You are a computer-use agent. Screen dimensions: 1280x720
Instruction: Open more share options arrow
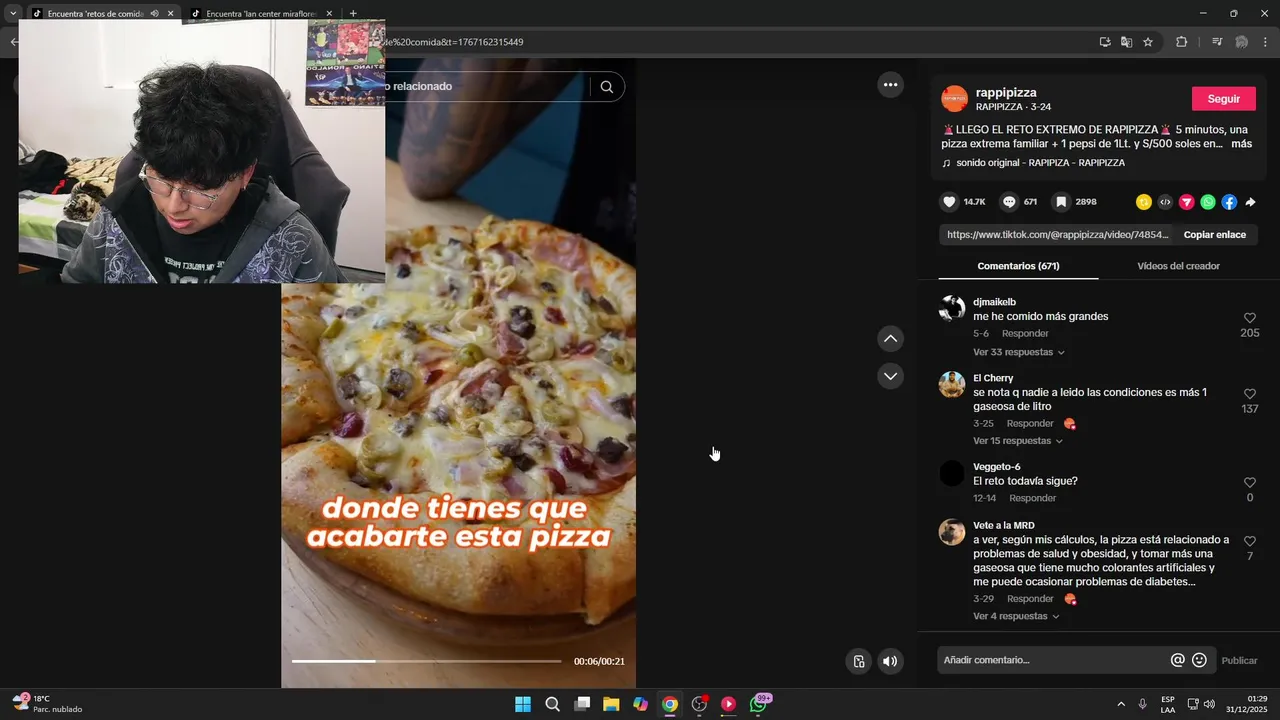pos(1250,202)
